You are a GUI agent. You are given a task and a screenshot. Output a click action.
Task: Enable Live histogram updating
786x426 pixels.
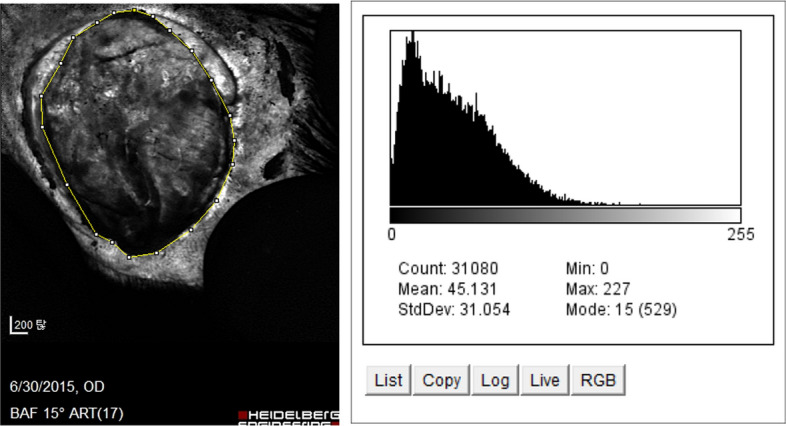[545, 380]
